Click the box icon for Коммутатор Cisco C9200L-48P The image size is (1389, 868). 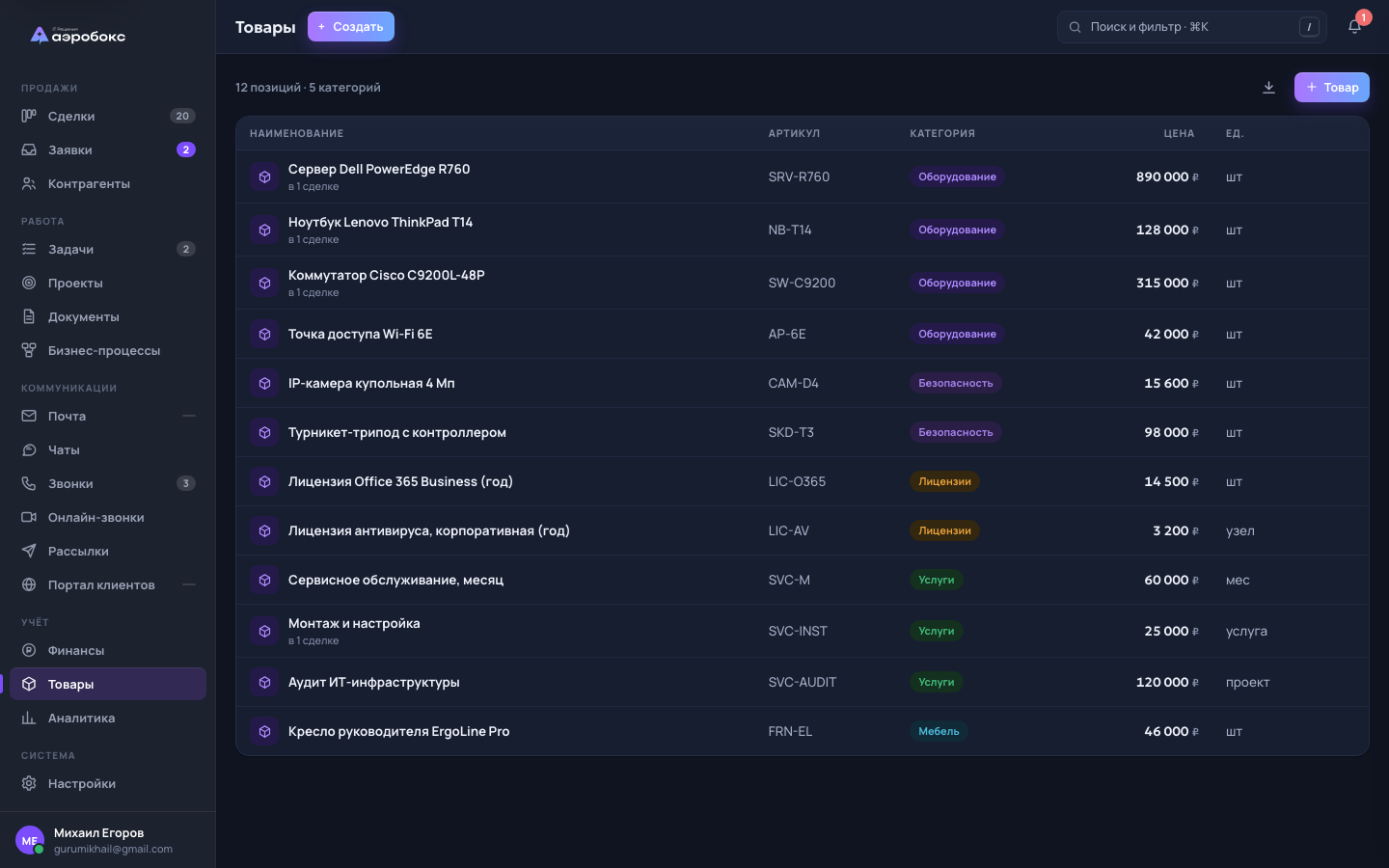[264, 283]
